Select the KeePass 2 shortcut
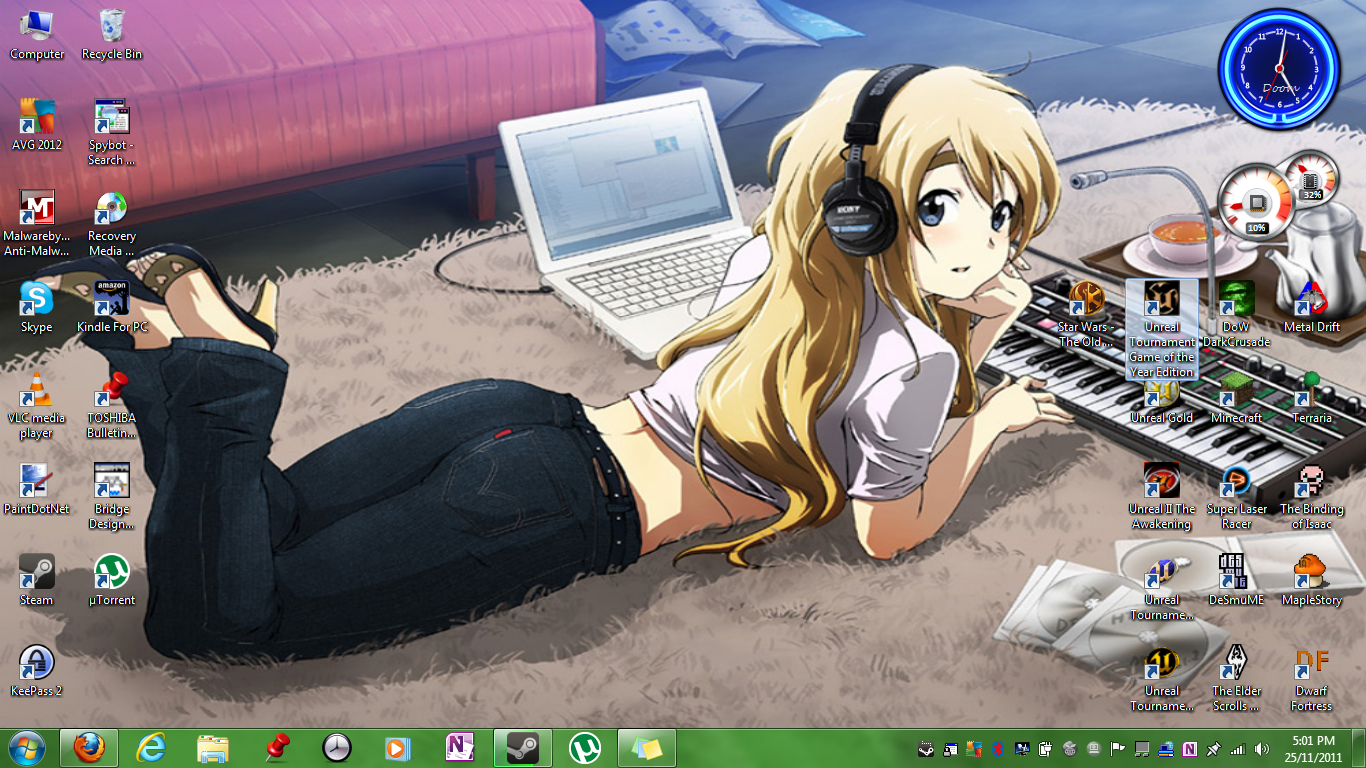This screenshot has height=768, width=1366. 37,671
